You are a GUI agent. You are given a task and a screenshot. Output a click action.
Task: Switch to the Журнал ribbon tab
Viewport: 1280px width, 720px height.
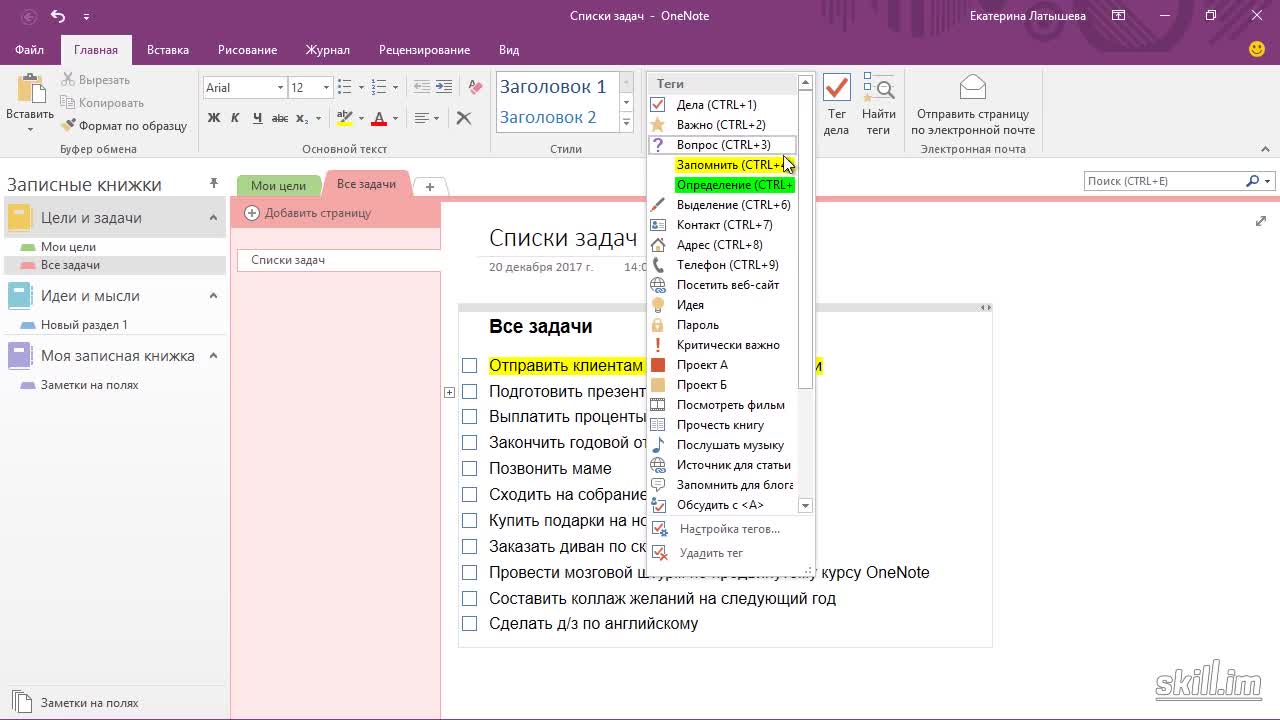pos(328,50)
